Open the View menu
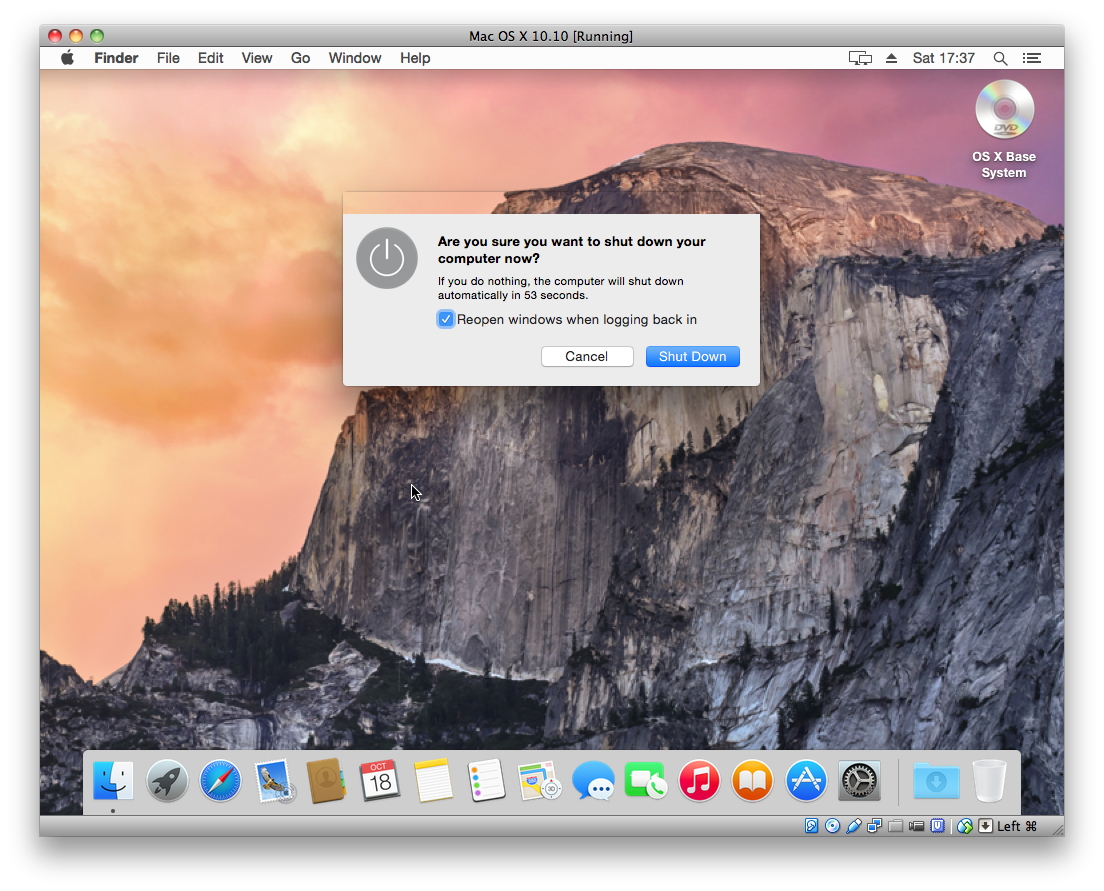1104x891 pixels. (x=257, y=58)
